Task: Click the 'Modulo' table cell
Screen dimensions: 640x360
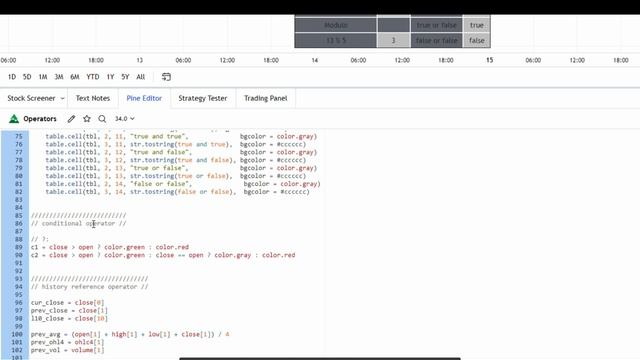Action: coord(336,25)
